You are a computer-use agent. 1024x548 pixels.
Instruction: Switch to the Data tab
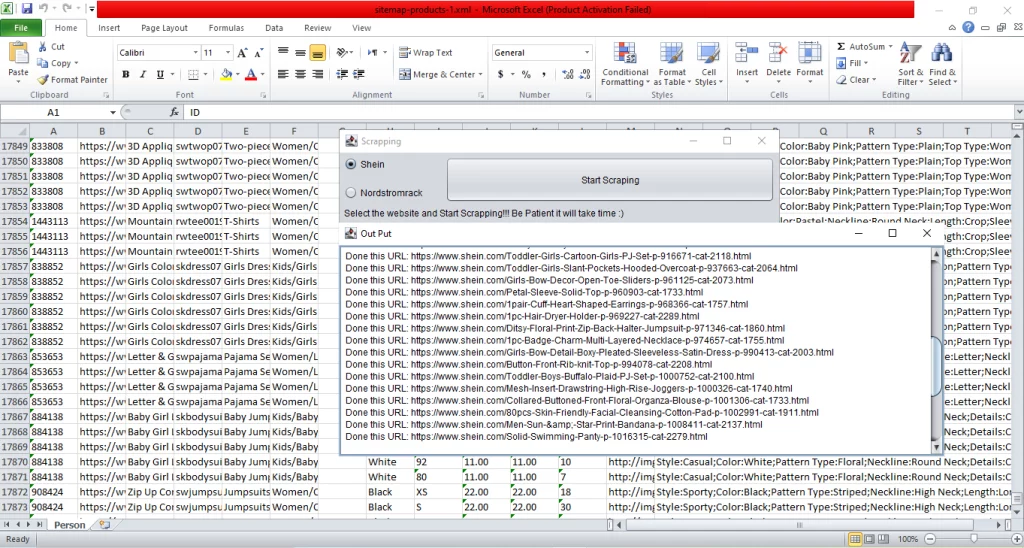click(x=274, y=28)
